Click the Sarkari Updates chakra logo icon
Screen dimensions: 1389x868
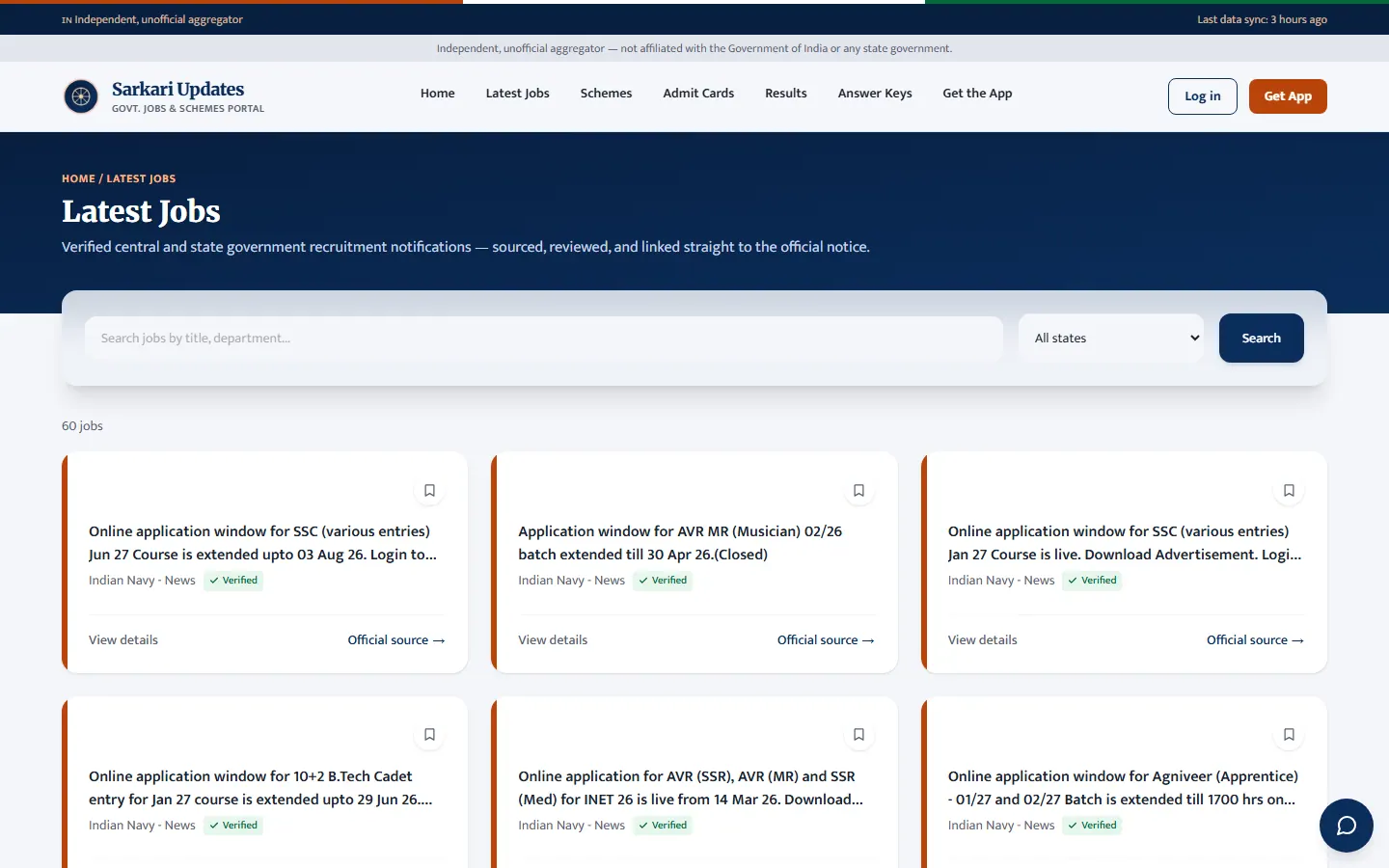[81, 96]
